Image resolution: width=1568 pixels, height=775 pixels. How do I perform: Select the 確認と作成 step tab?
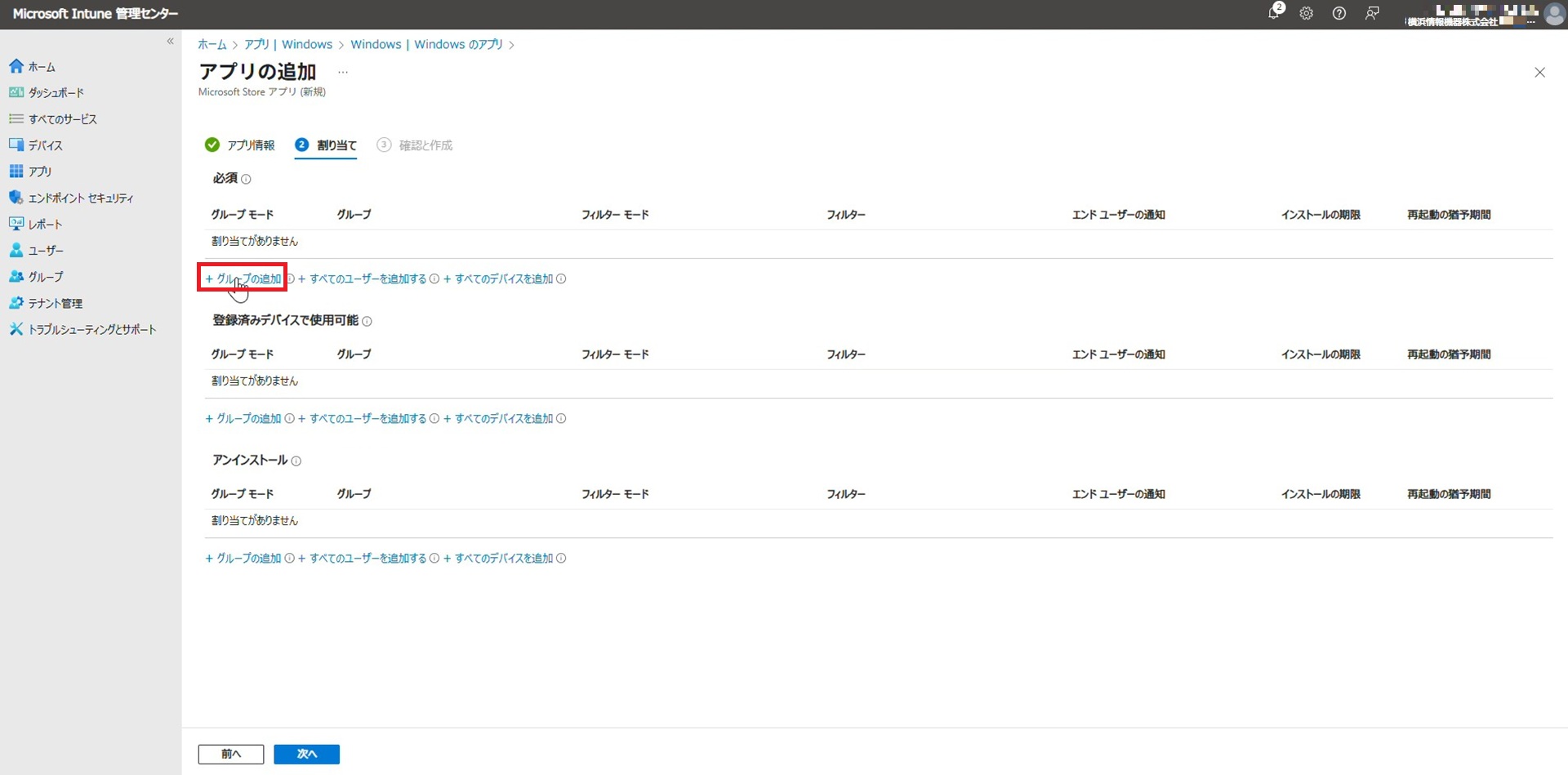pyautogui.click(x=425, y=145)
